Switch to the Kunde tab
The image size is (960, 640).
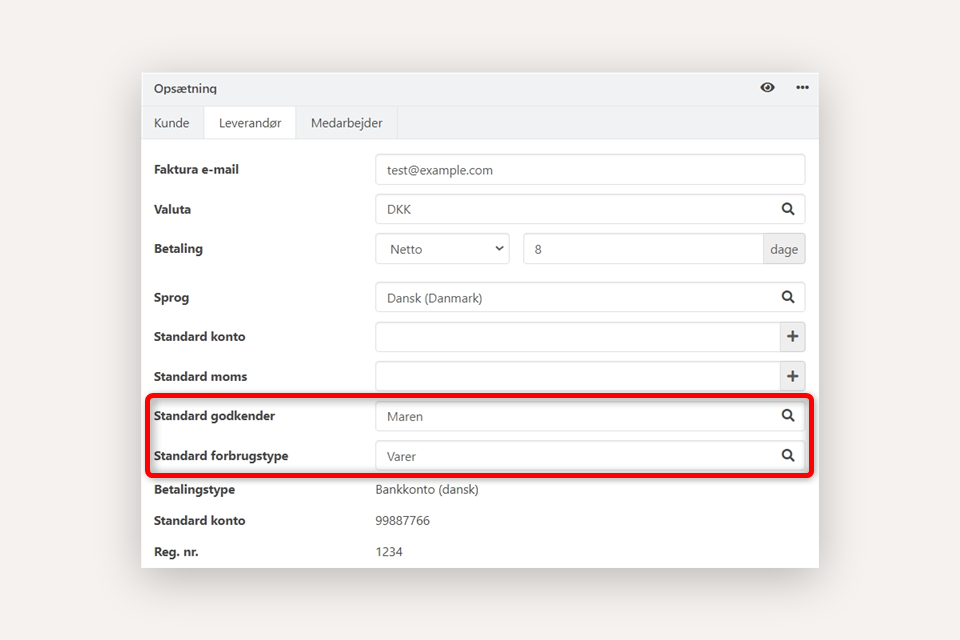pyautogui.click(x=172, y=123)
